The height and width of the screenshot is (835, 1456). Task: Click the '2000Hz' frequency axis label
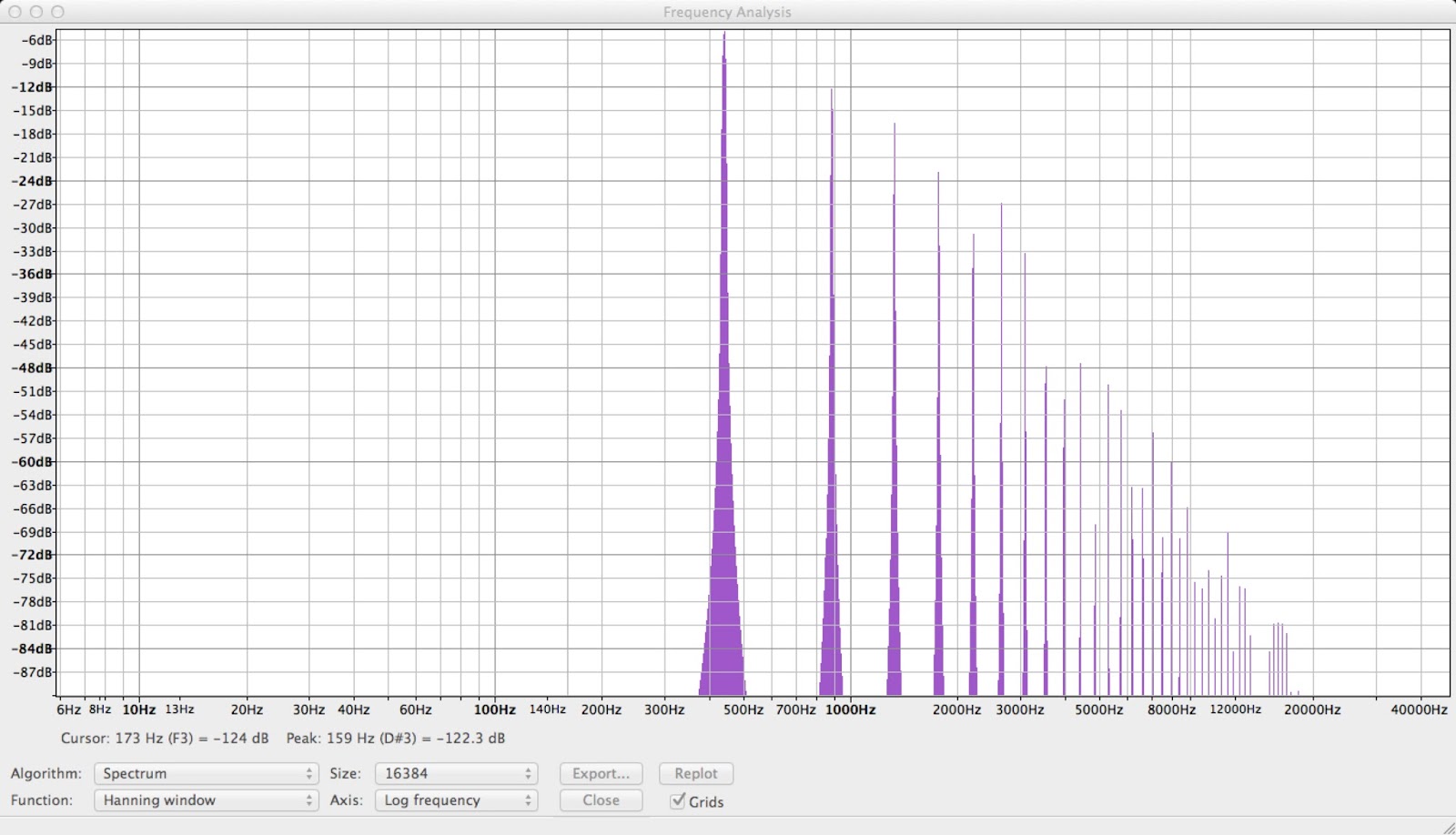tap(956, 709)
